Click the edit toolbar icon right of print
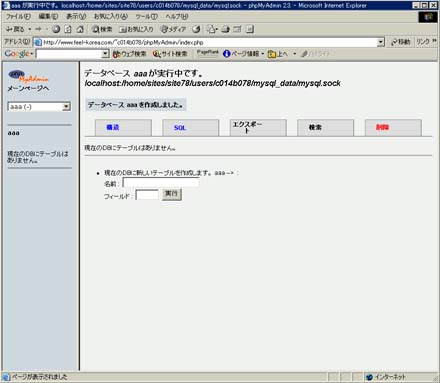 (x=237, y=29)
